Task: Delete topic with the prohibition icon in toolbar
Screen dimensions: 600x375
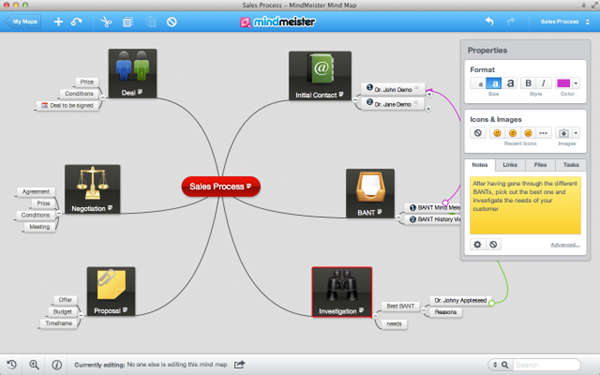Action: (x=172, y=22)
